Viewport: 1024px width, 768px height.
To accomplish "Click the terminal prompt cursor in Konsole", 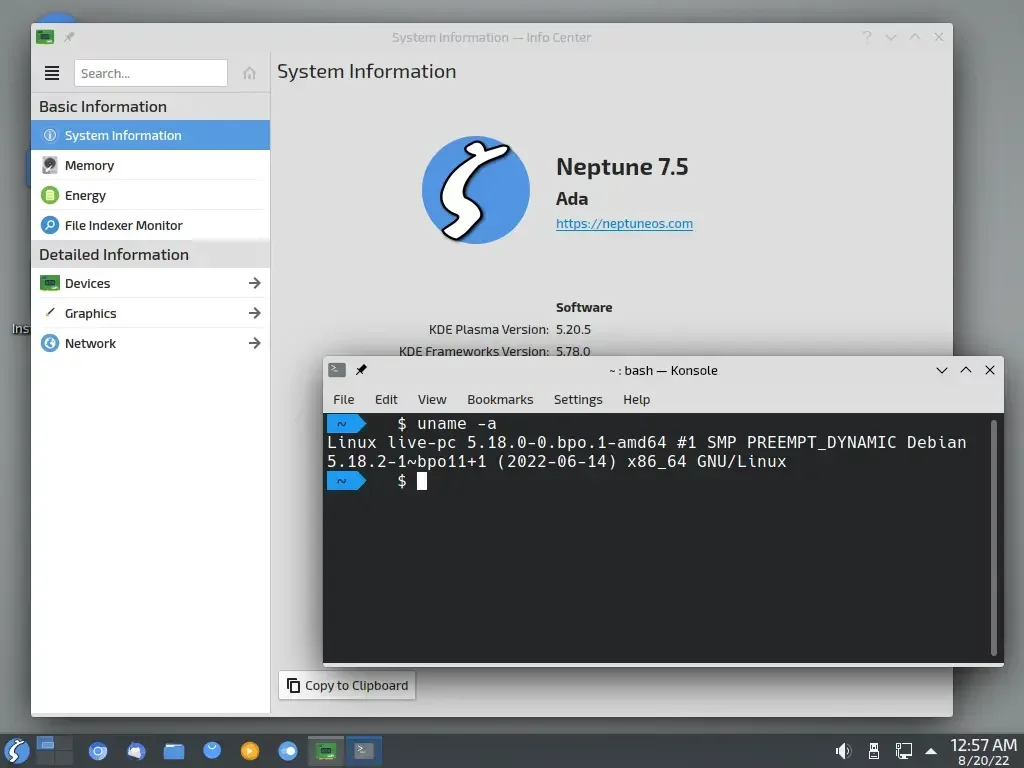I will point(422,481).
